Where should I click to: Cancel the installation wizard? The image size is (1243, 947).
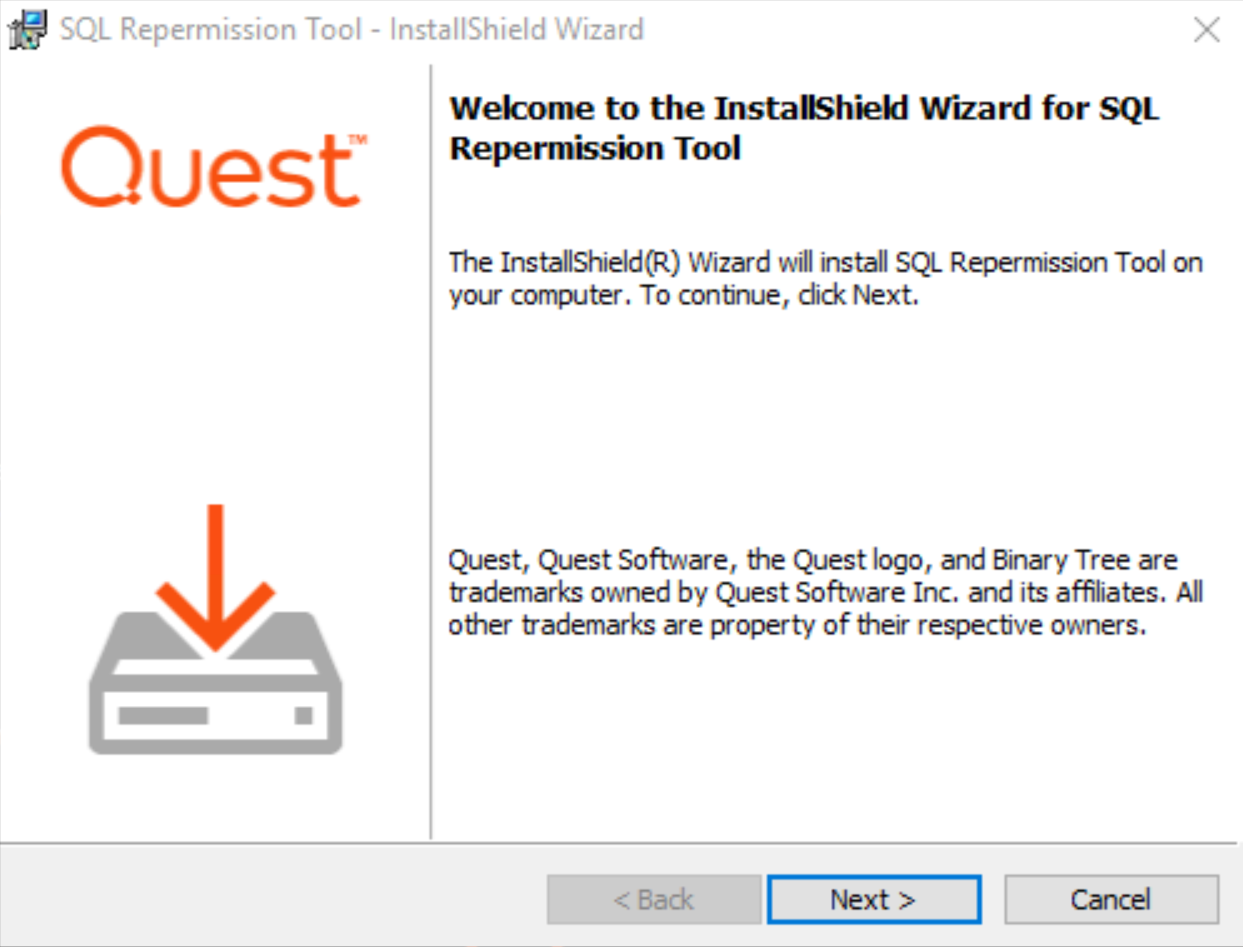pos(1111,900)
